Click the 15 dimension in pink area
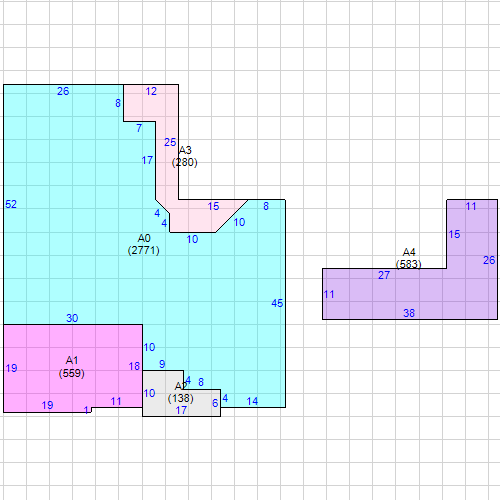 [x=213, y=206]
